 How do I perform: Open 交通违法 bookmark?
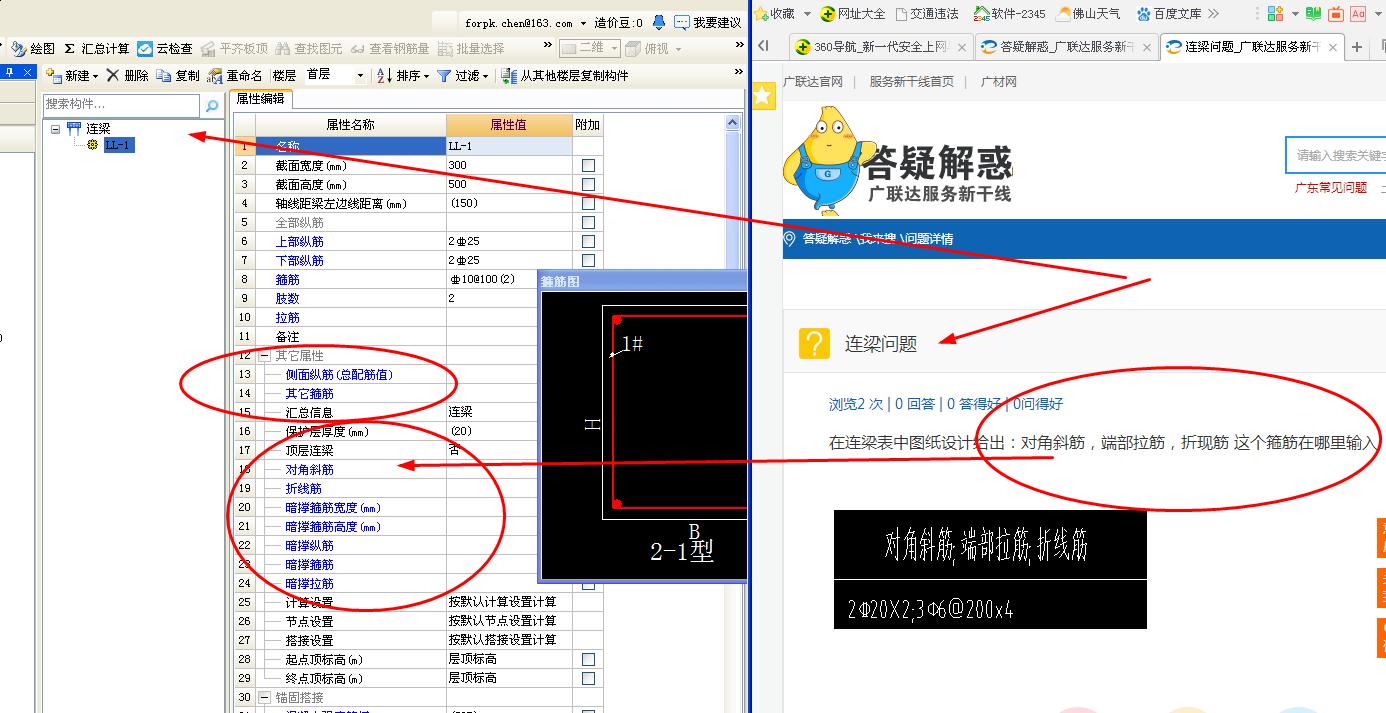(927, 14)
